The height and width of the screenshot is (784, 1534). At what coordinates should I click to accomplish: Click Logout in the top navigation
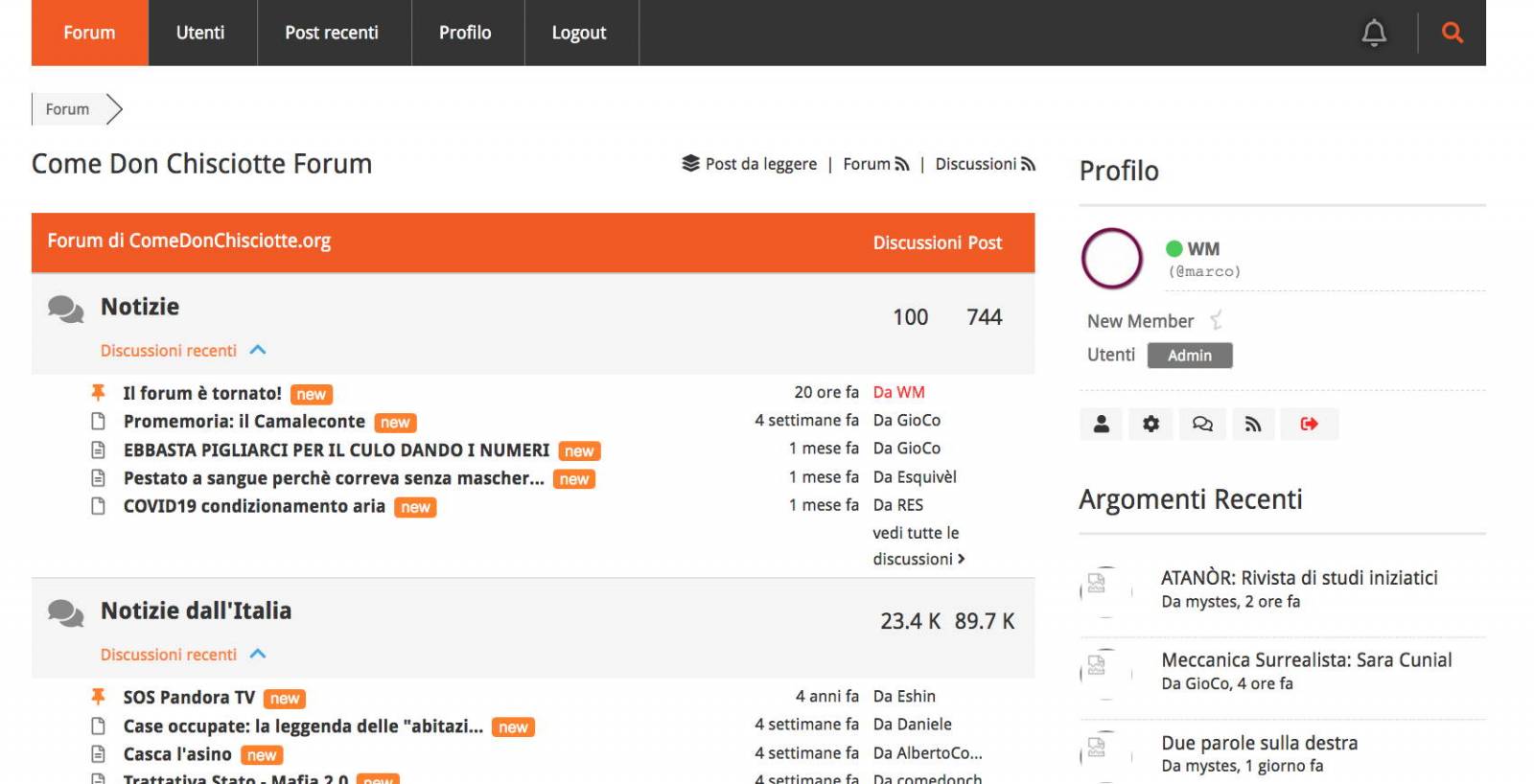coord(579,33)
